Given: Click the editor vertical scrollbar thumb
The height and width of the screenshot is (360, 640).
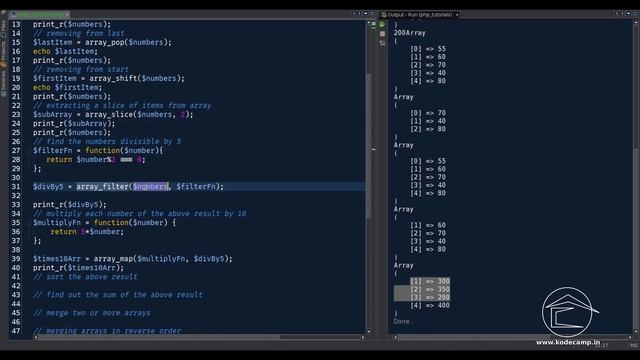Looking at the screenshot, I should [x=368, y=146].
